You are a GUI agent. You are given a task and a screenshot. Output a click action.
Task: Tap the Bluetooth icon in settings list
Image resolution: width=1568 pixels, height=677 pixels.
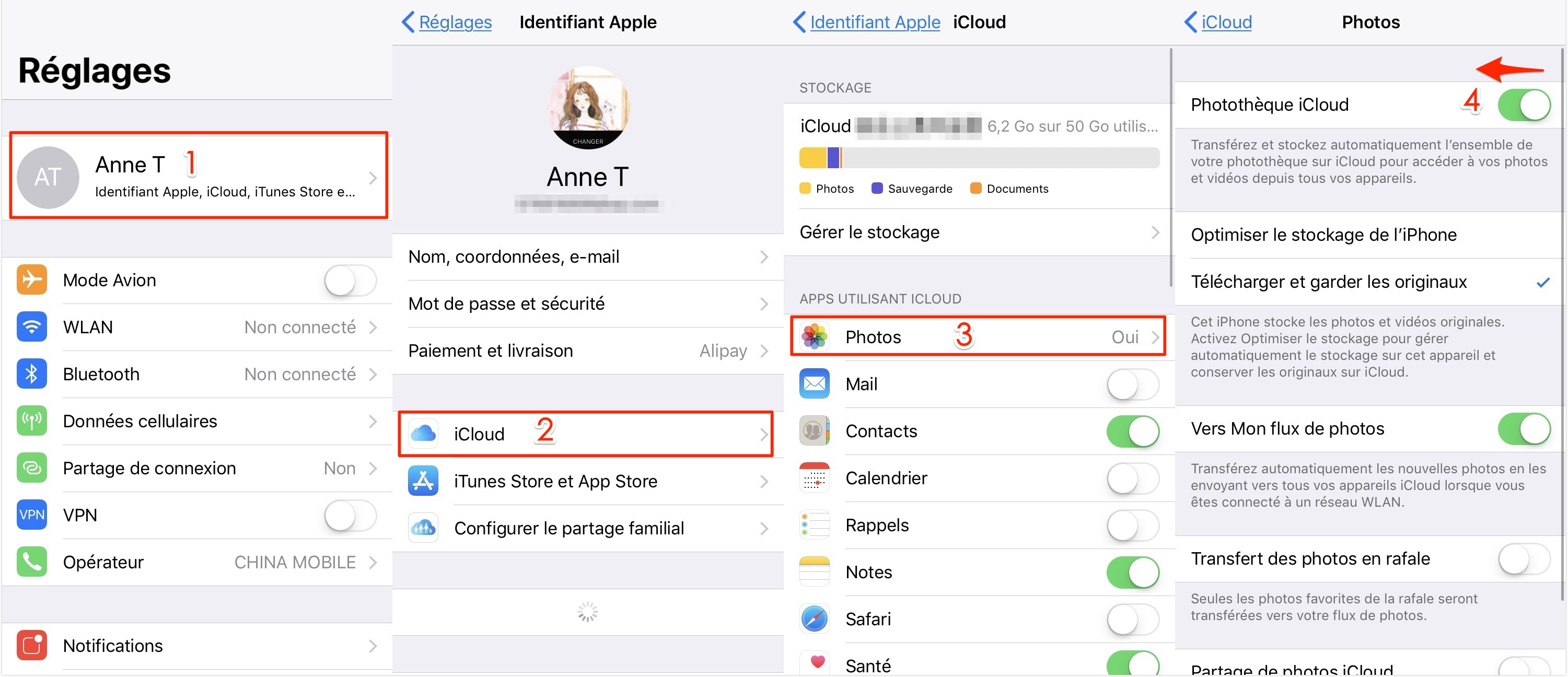tap(32, 374)
